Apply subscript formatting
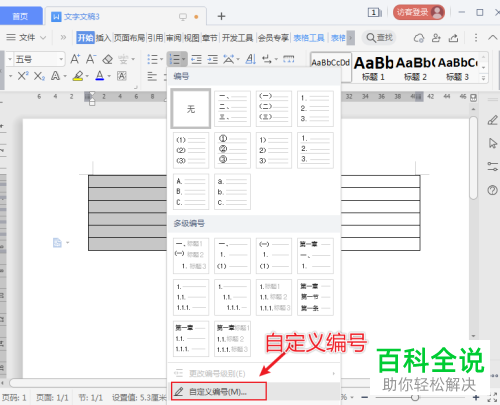500x405 pixels. click(x=39, y=76)
